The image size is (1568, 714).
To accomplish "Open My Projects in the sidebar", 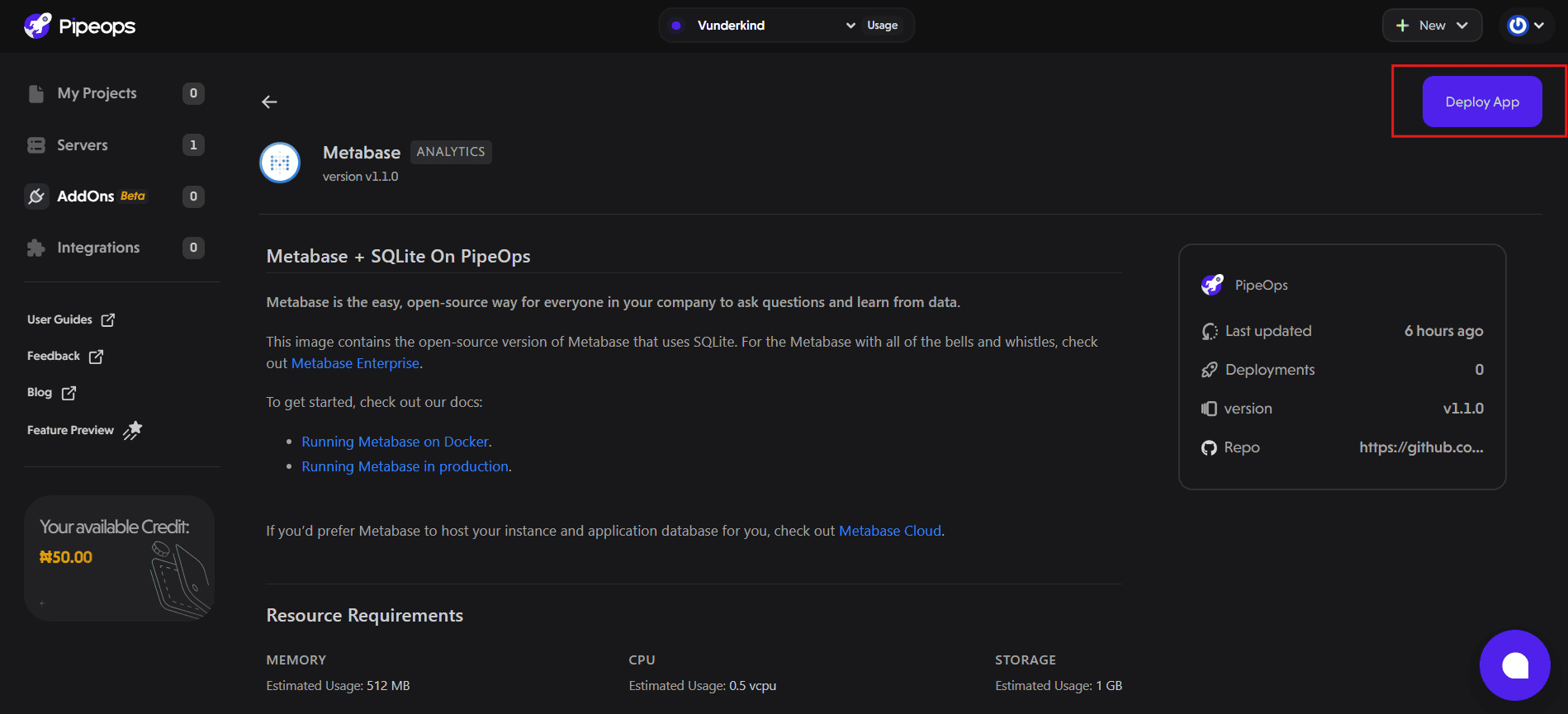I will pyautogui.click(x=97, y=93).
